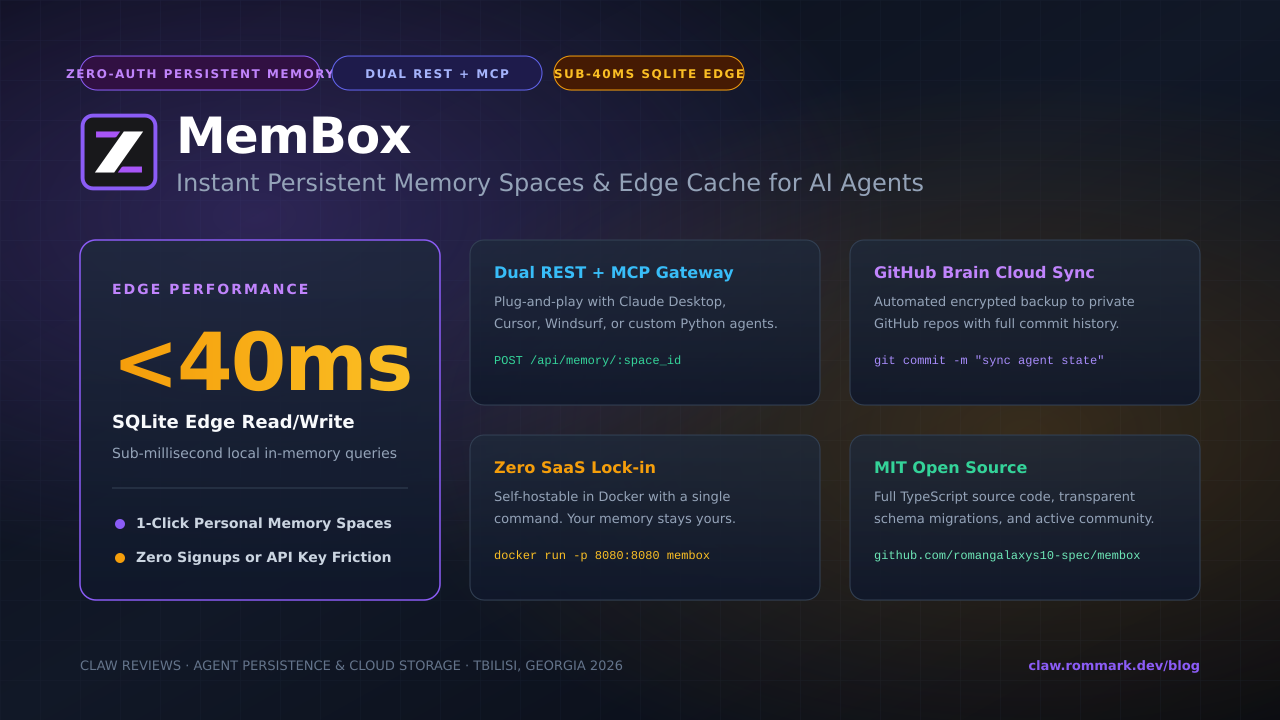Image resolution: width=1280 pixels, height=720 pixels.
Task: Click the EDGE PERFORMANCE label
Action: pyautogui.click(x=211, y=289)
